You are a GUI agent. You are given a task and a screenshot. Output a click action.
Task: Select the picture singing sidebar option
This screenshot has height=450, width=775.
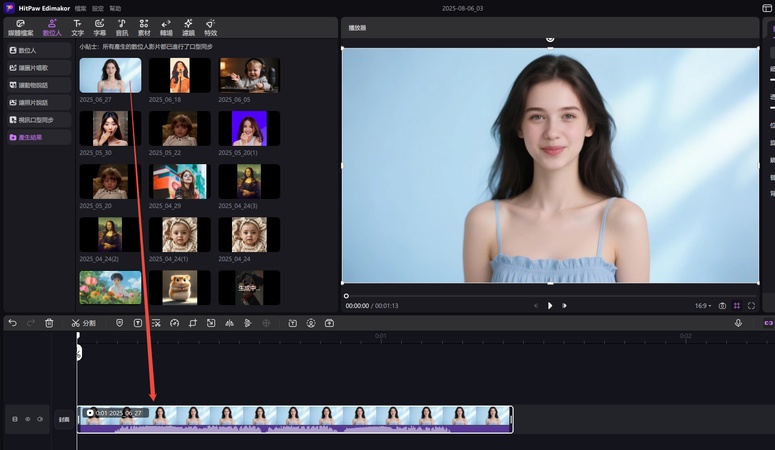pos(39,68)
